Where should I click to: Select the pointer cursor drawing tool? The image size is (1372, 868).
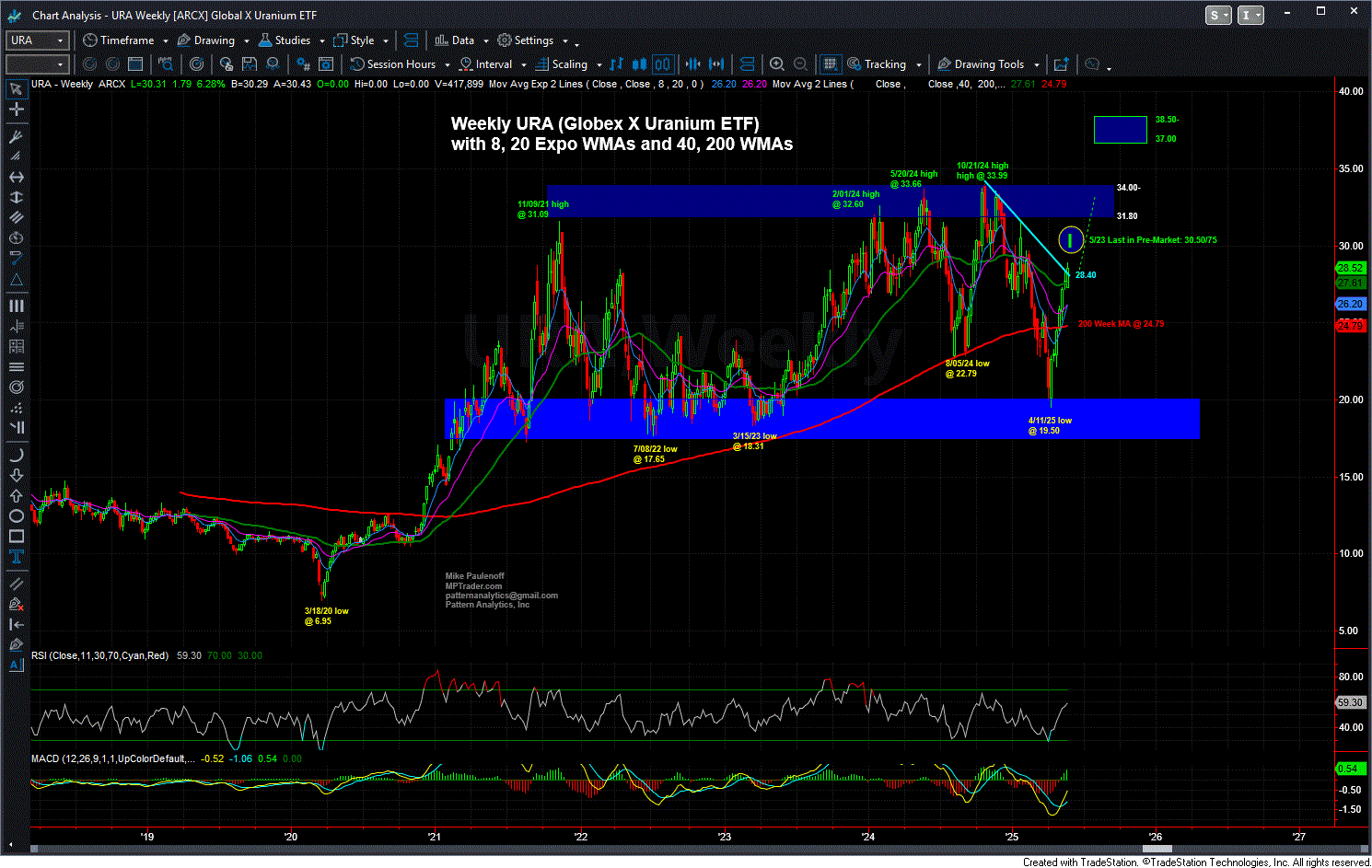pos(16,89)
